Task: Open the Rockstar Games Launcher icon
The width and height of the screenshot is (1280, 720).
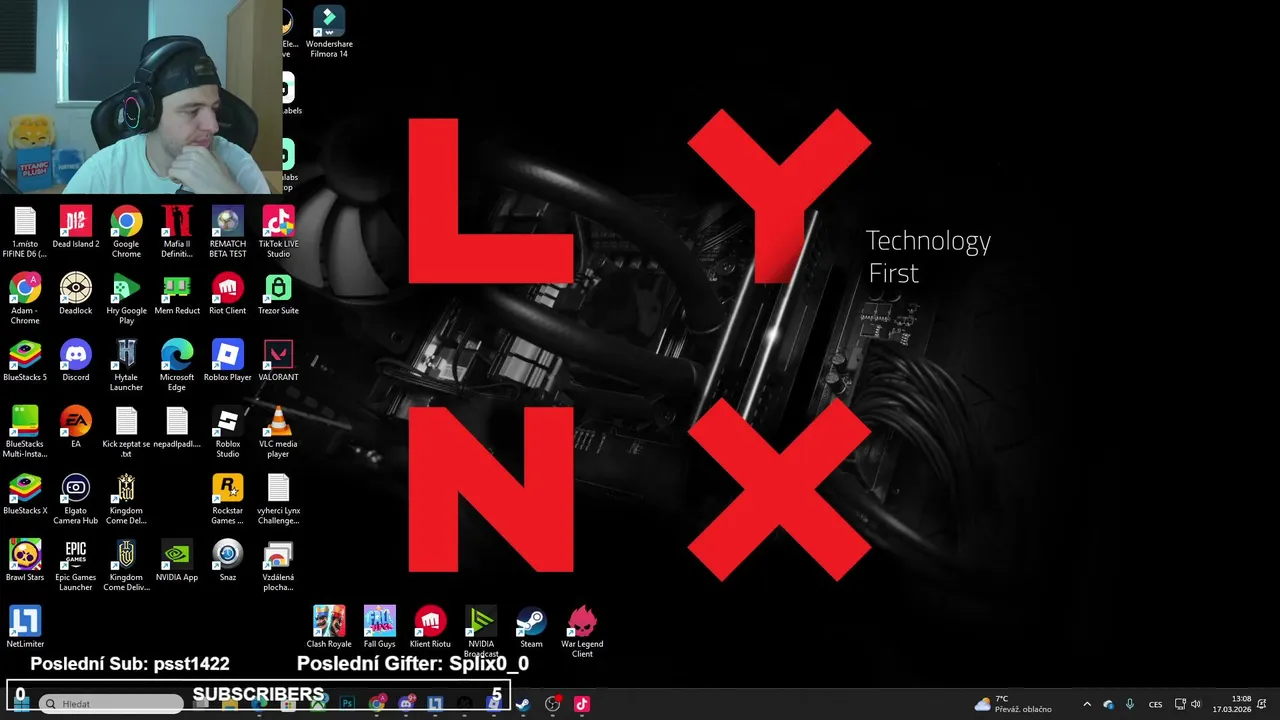Action: [228, 498]
